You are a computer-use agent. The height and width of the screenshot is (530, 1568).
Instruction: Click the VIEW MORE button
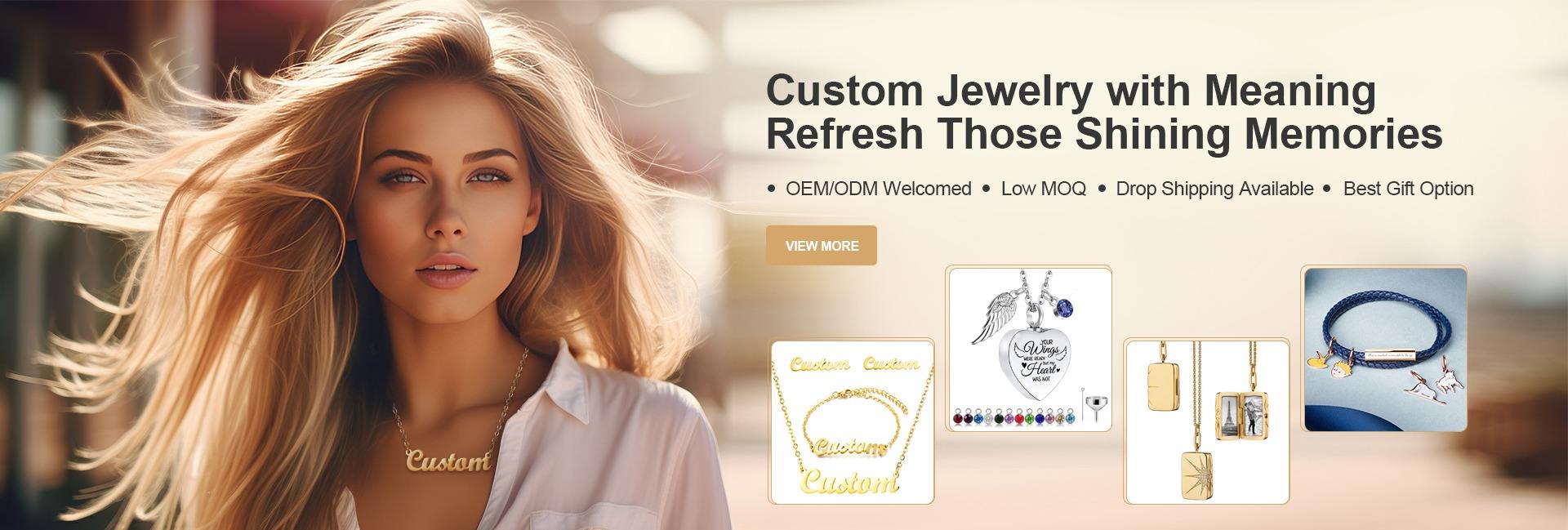[x=821, y=245]
